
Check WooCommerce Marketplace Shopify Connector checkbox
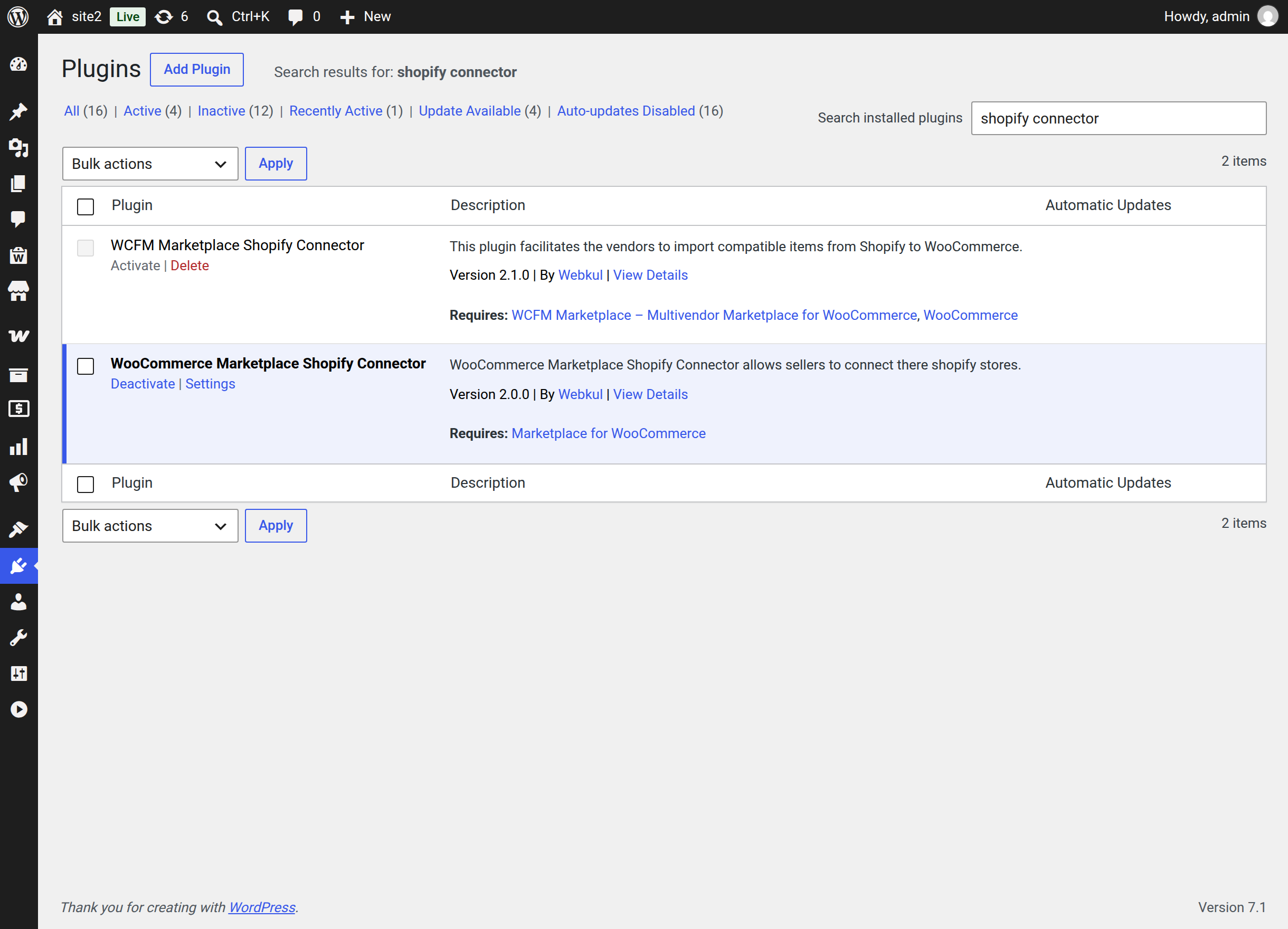[x=85, y=366]
